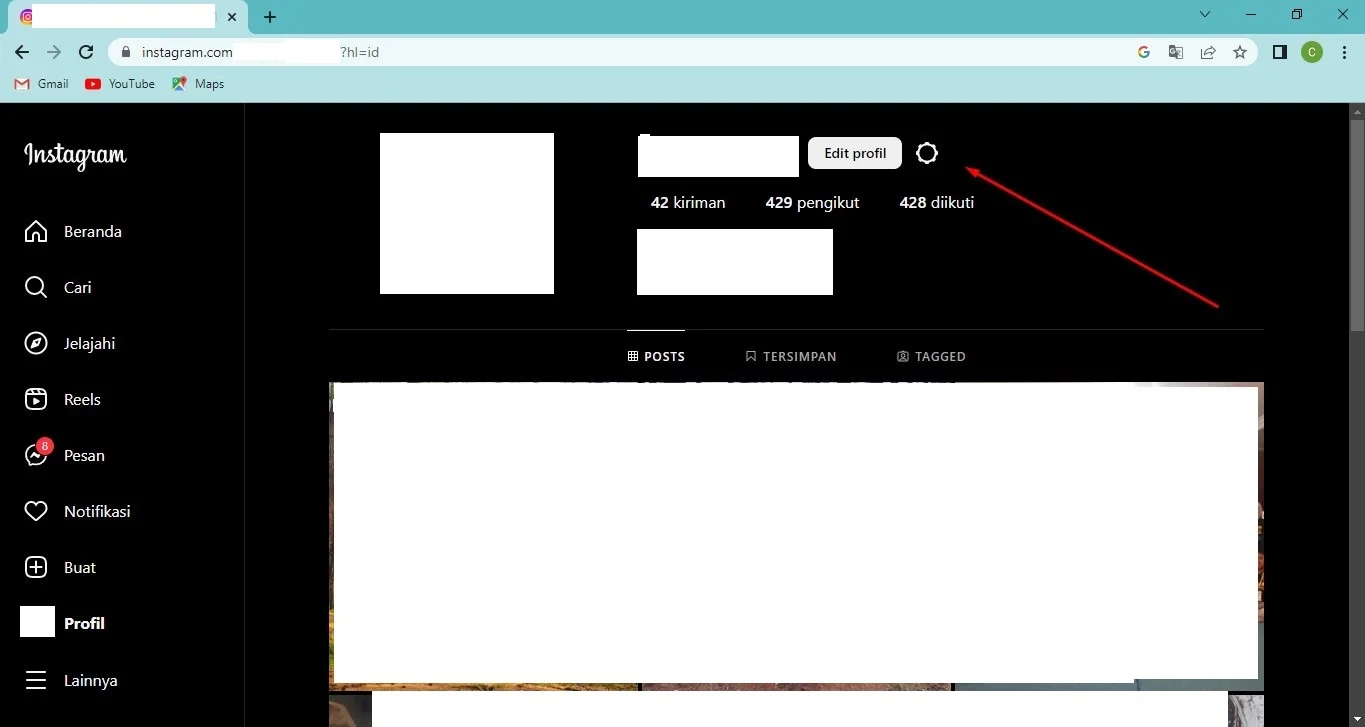The width and height of the screenshot is (1365, 727).
Task: Switch to the TAGGED tab
Action: click(x=931, y=356)
